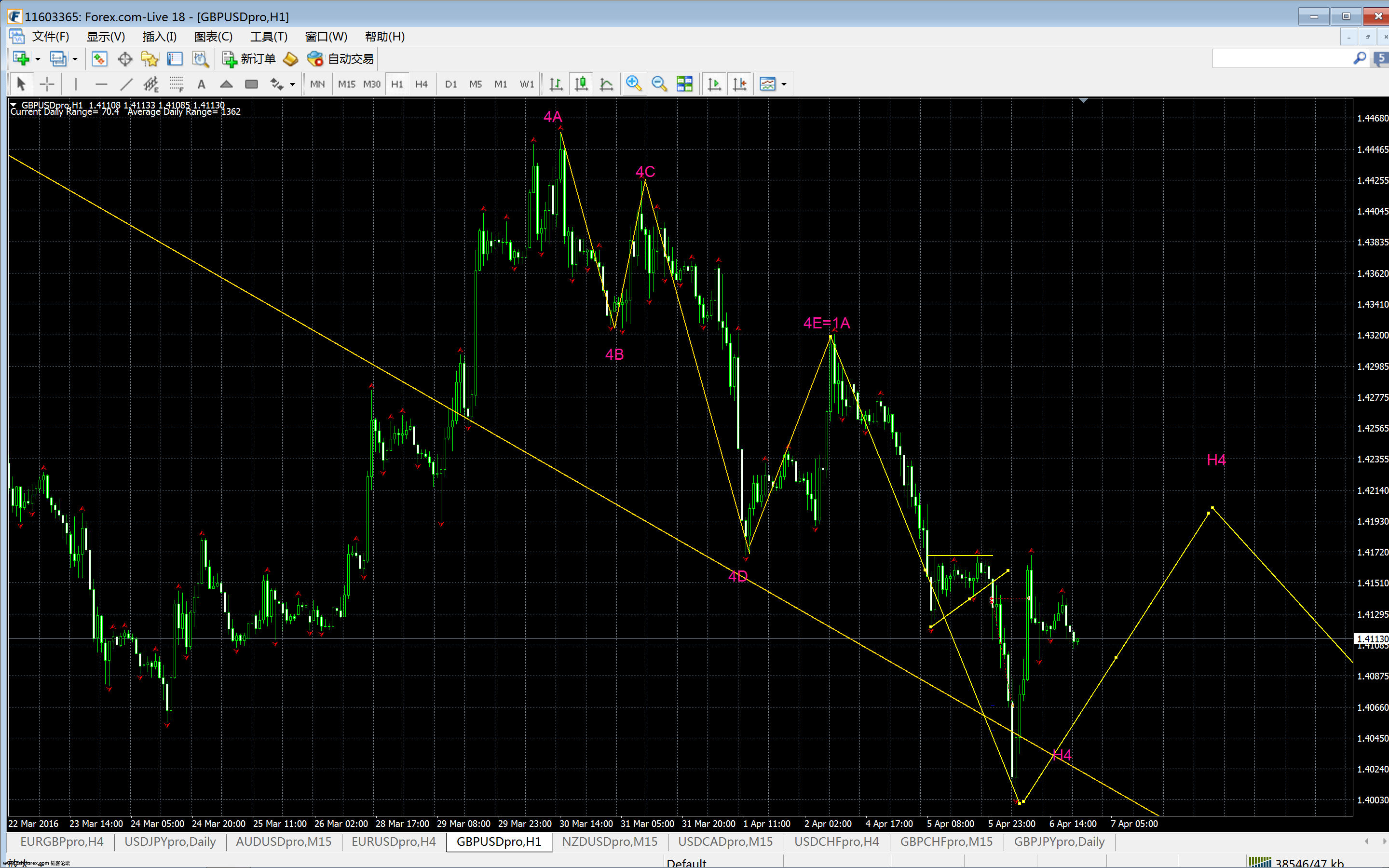This screenshot has height=868, width=1389.
Task: Switch to MN timeframe
Action: tap(317, 84)
